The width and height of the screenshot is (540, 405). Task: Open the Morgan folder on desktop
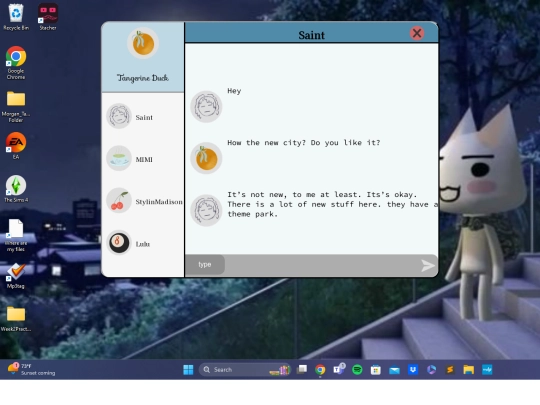click(16, 107)
